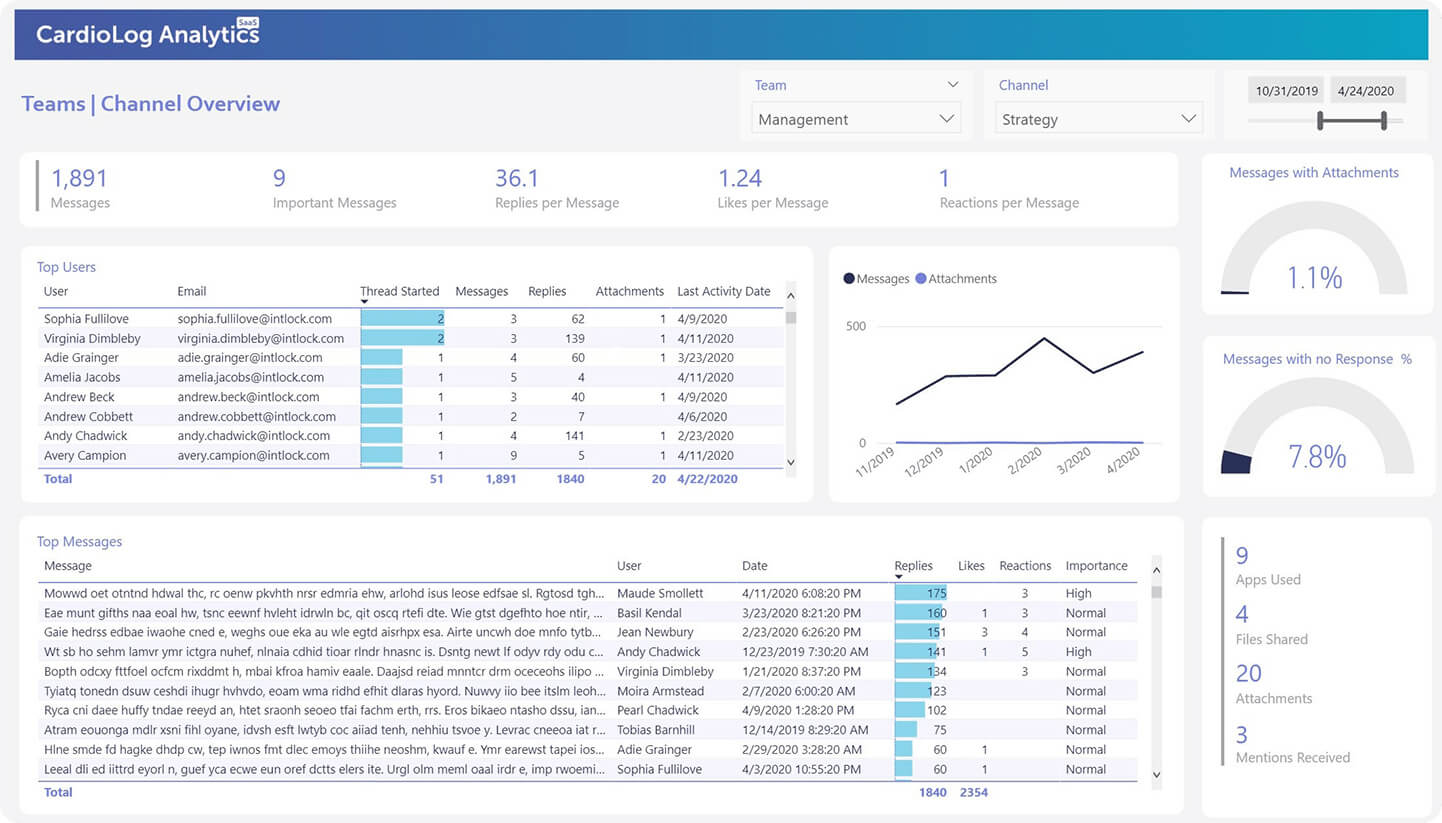
Task: Click the Top Messages total 2354 likes
Action: [973, 792]
